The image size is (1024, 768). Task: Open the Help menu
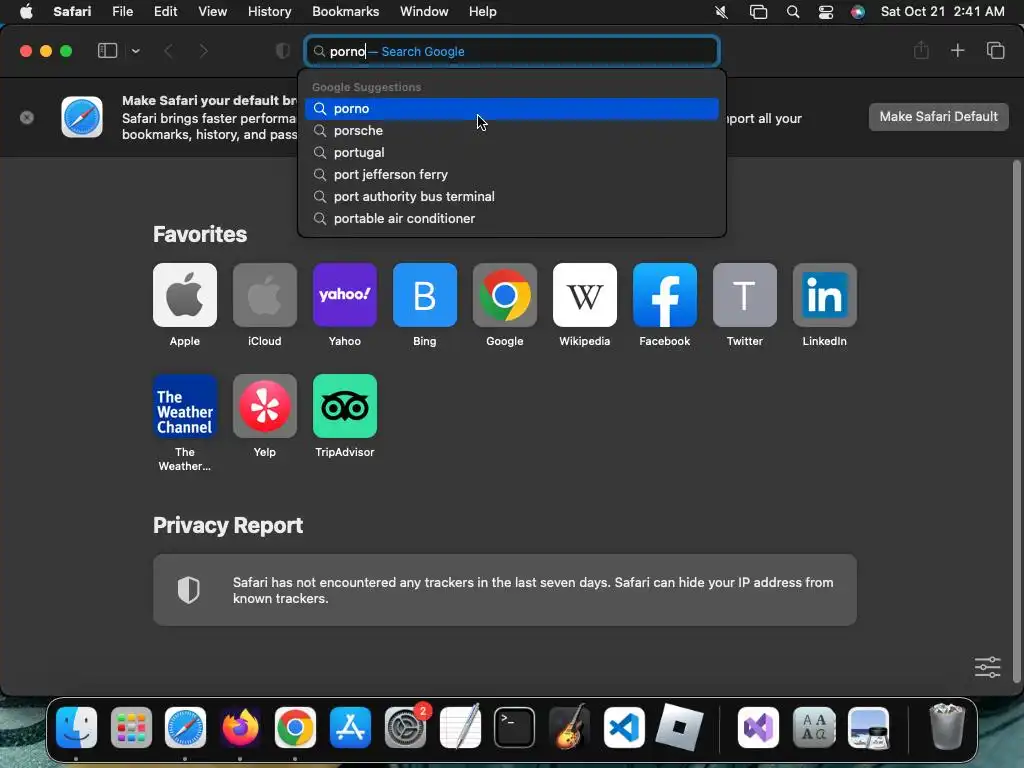tap(483, 12)
